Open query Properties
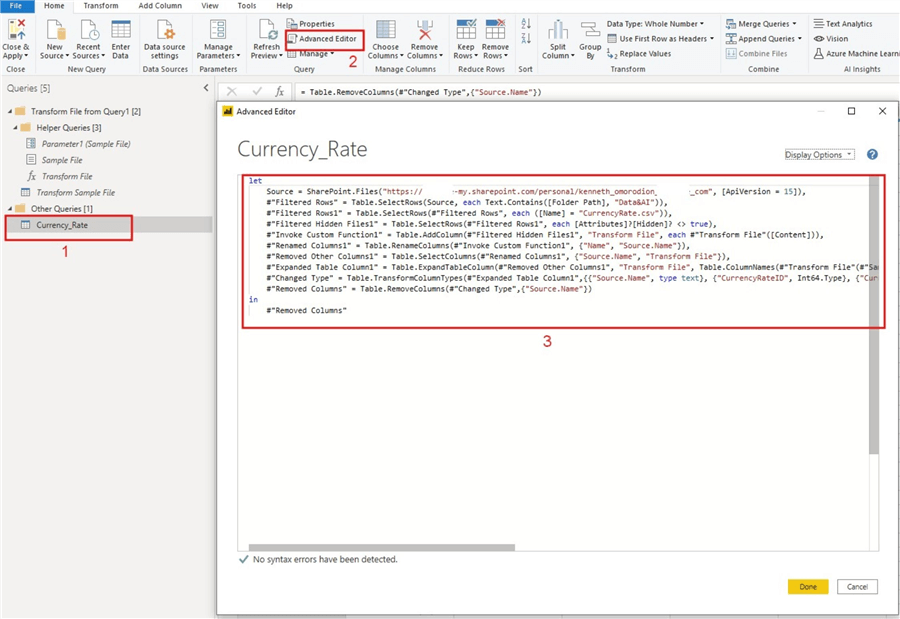The height and width of the screenshot is (619, 900). click(311, 24)
